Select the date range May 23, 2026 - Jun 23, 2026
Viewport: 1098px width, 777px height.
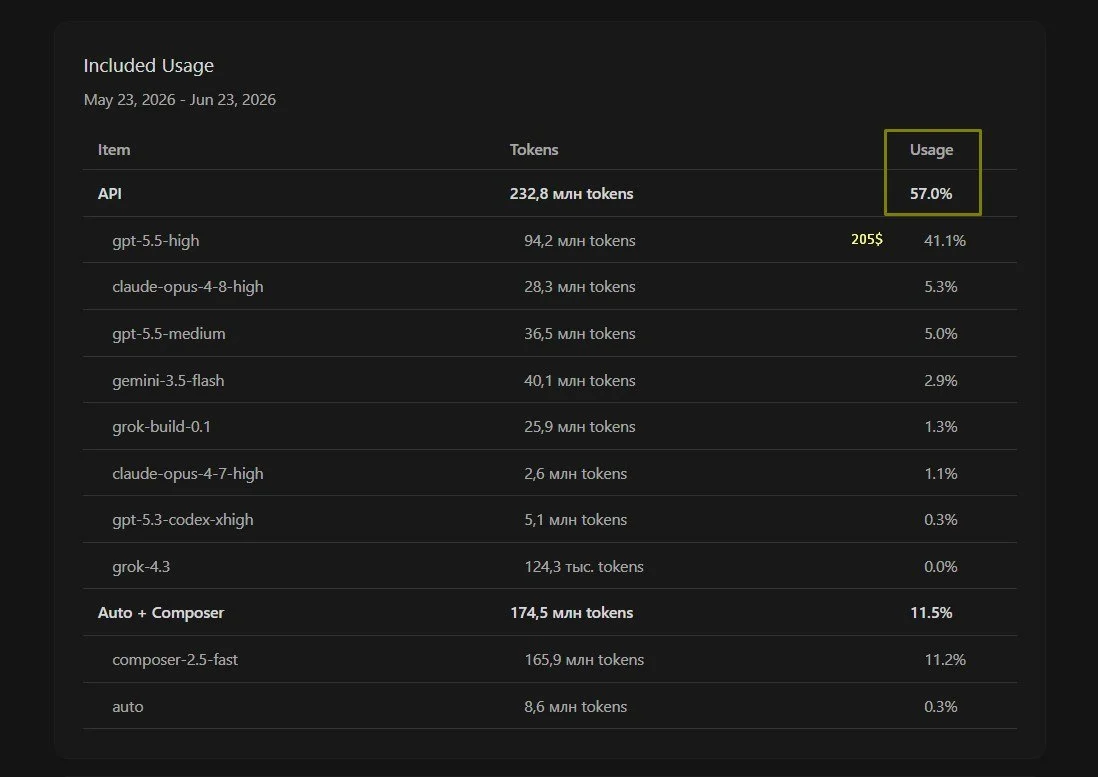point(180,99)
